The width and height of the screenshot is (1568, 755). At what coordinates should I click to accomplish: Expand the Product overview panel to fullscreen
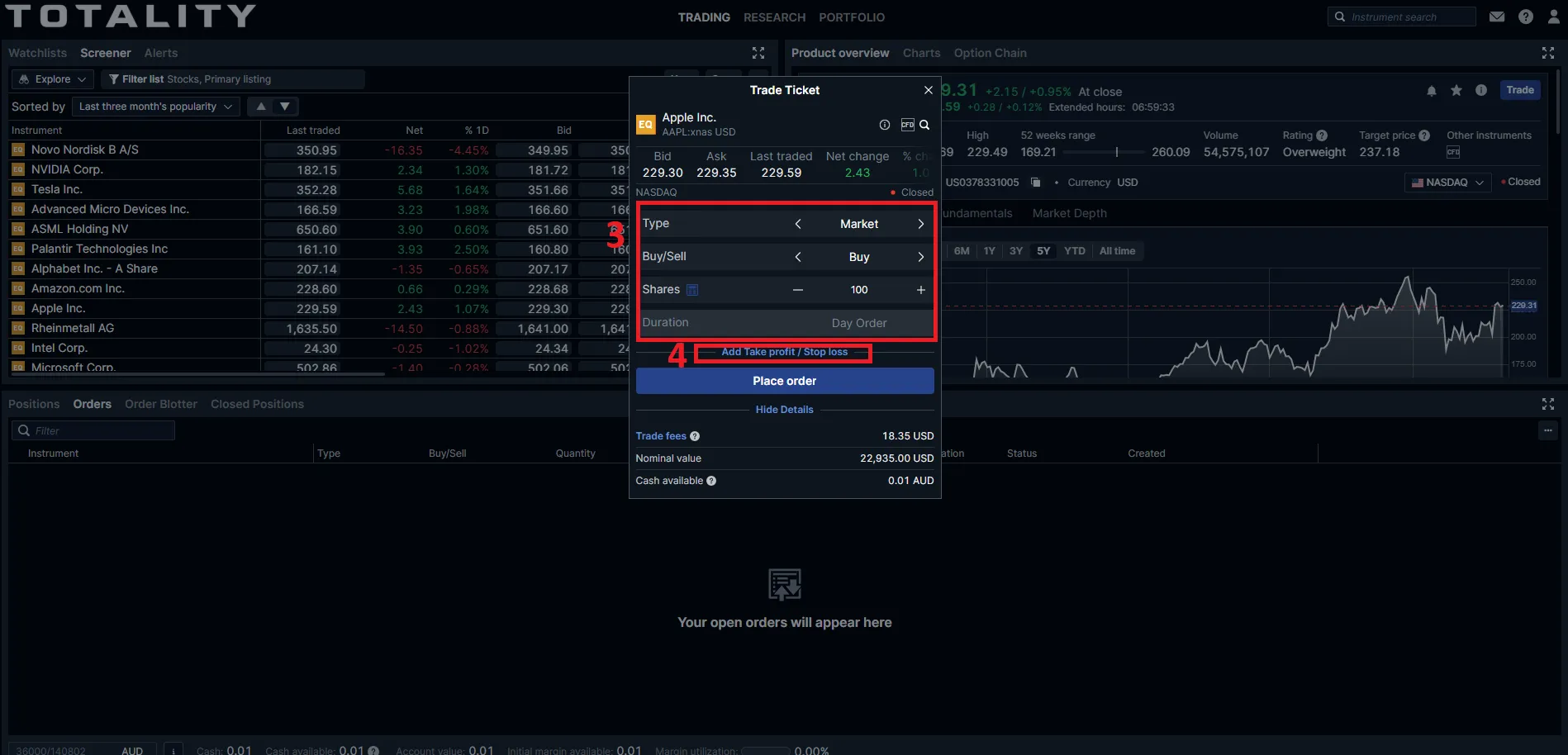click(x=1548, y=53)
